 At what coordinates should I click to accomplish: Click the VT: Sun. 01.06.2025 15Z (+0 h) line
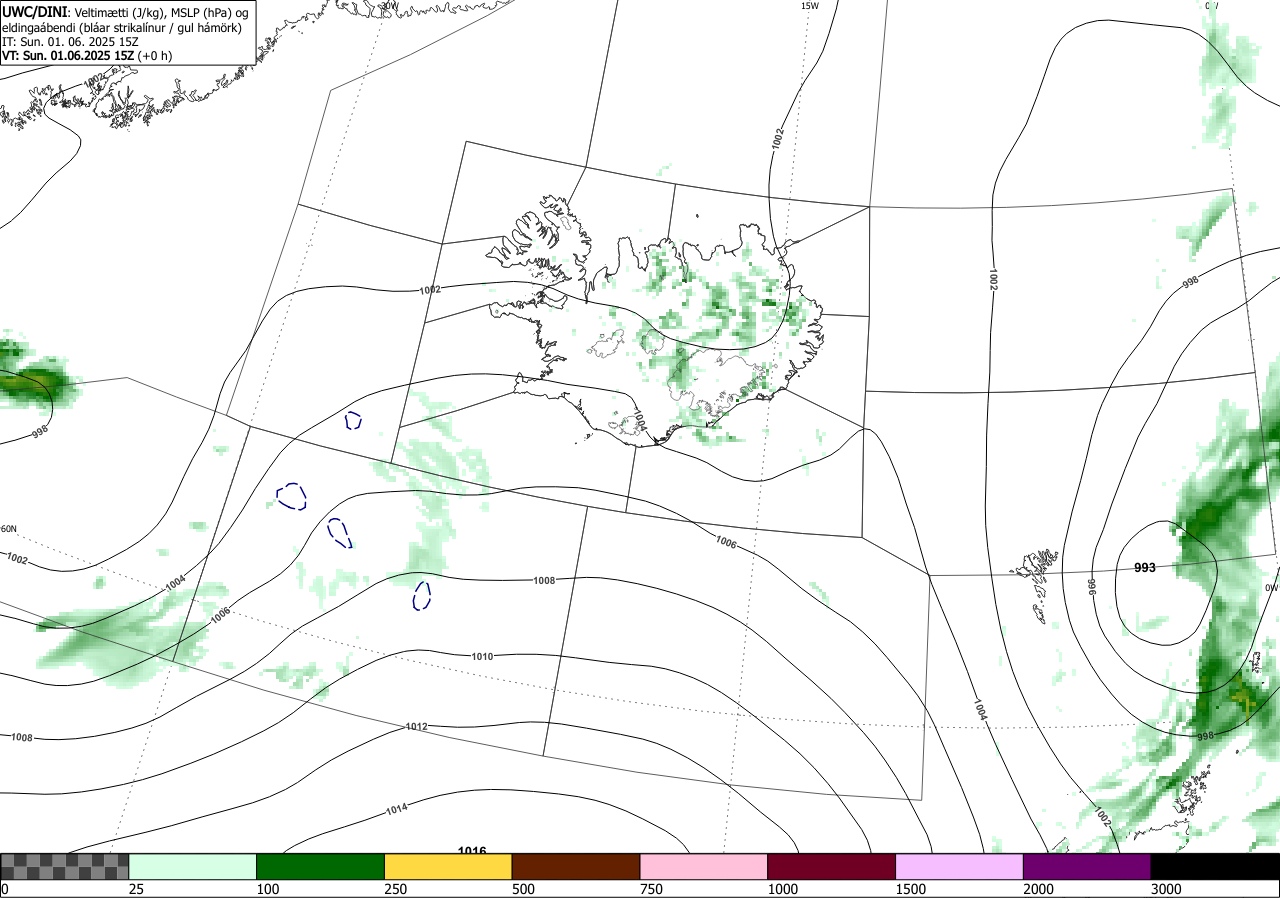(87, 56)
